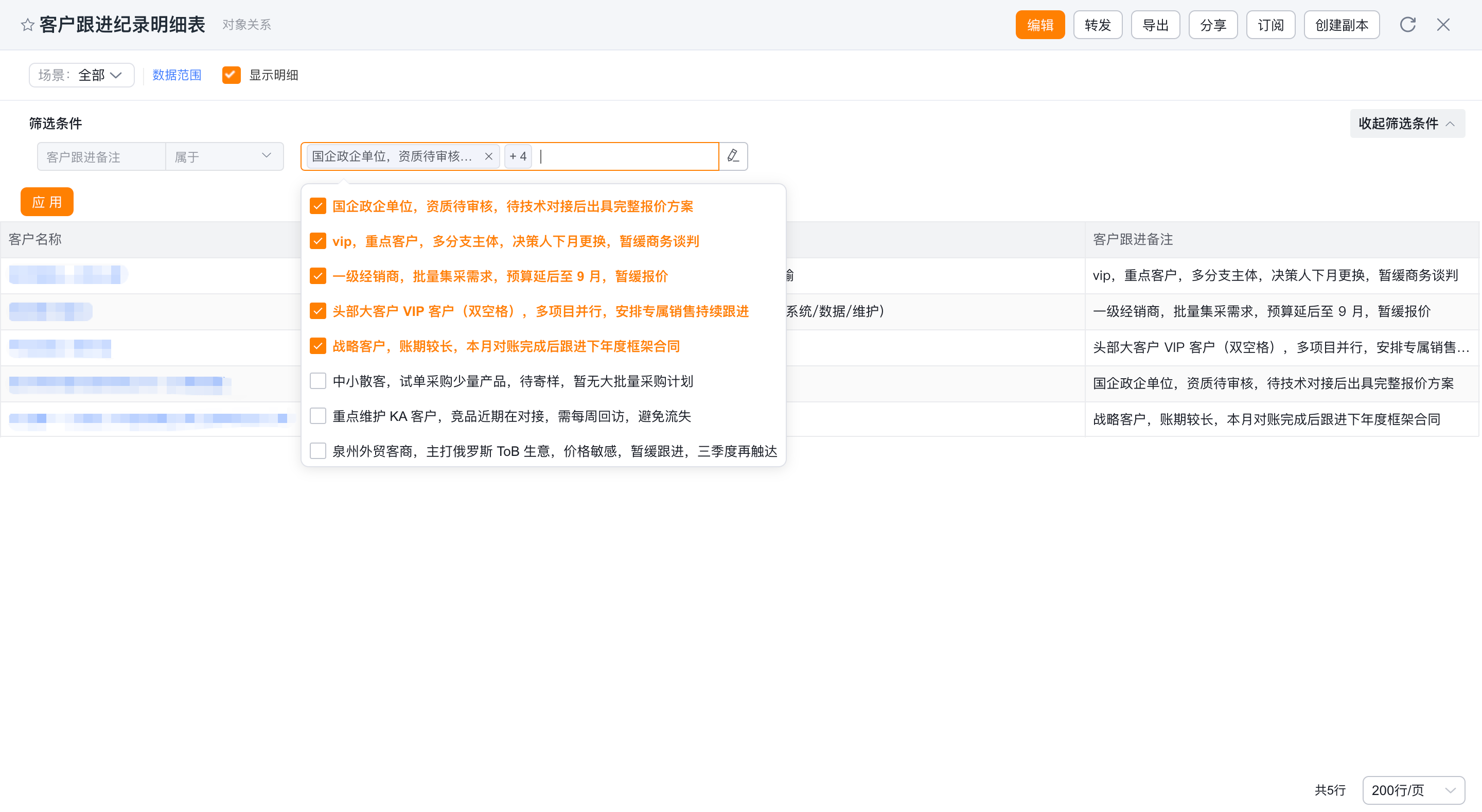Image resolution: width=1482 pixels, height=812 pixels.
Task: Click the orange 编辑 button
Action: point(1040,25)
